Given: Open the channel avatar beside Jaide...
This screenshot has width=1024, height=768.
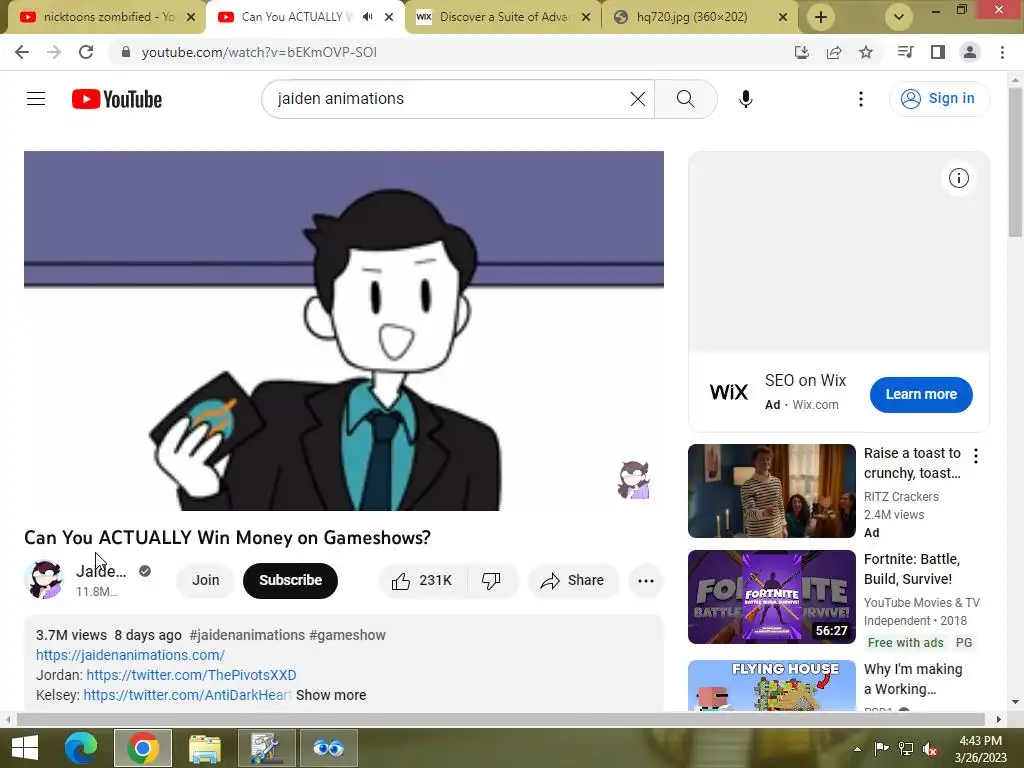Looking at the screenshot, I should (x=44, y=579).
